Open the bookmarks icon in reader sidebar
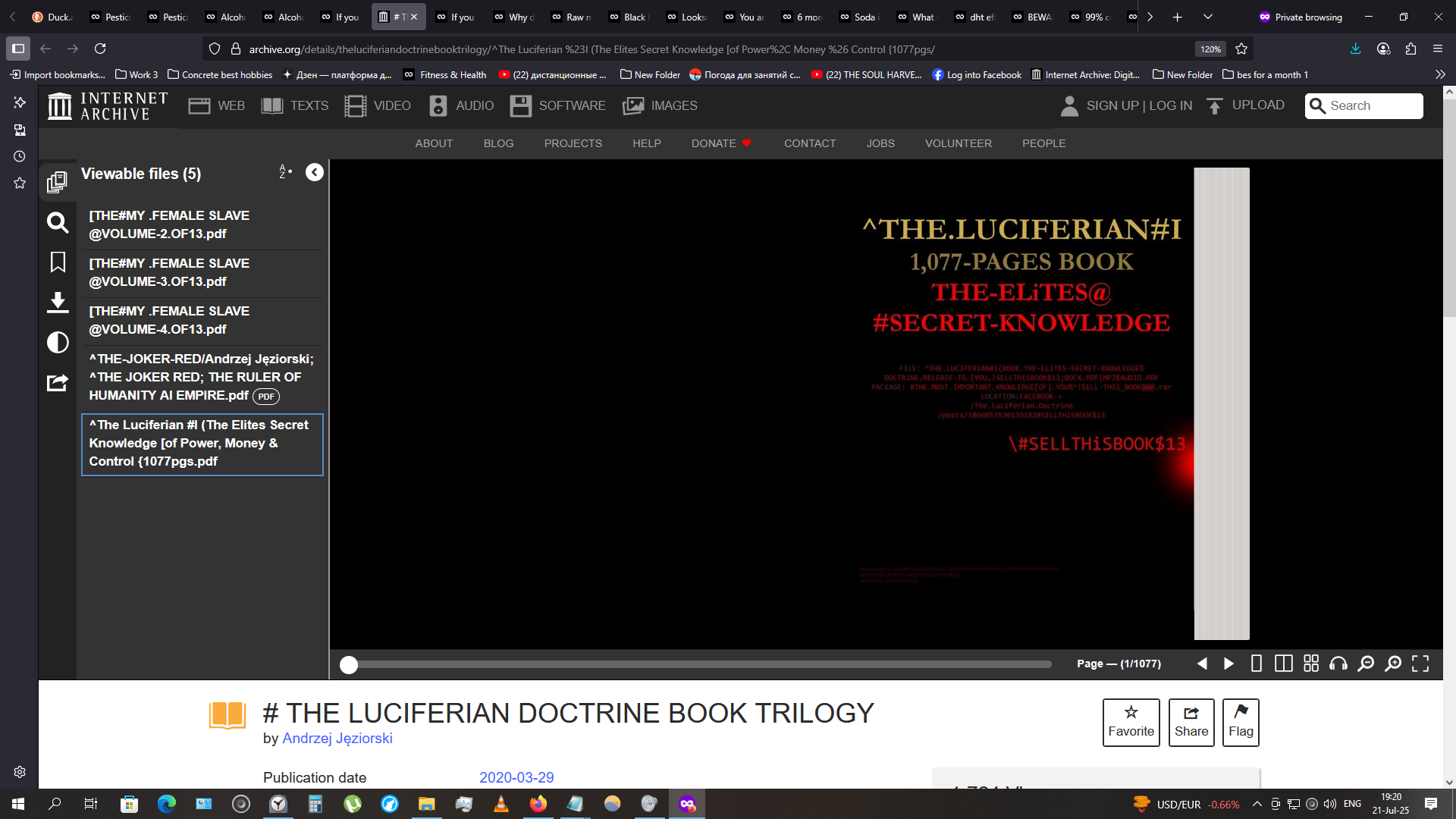The image size is (1456, 819). tap(58, 262)
